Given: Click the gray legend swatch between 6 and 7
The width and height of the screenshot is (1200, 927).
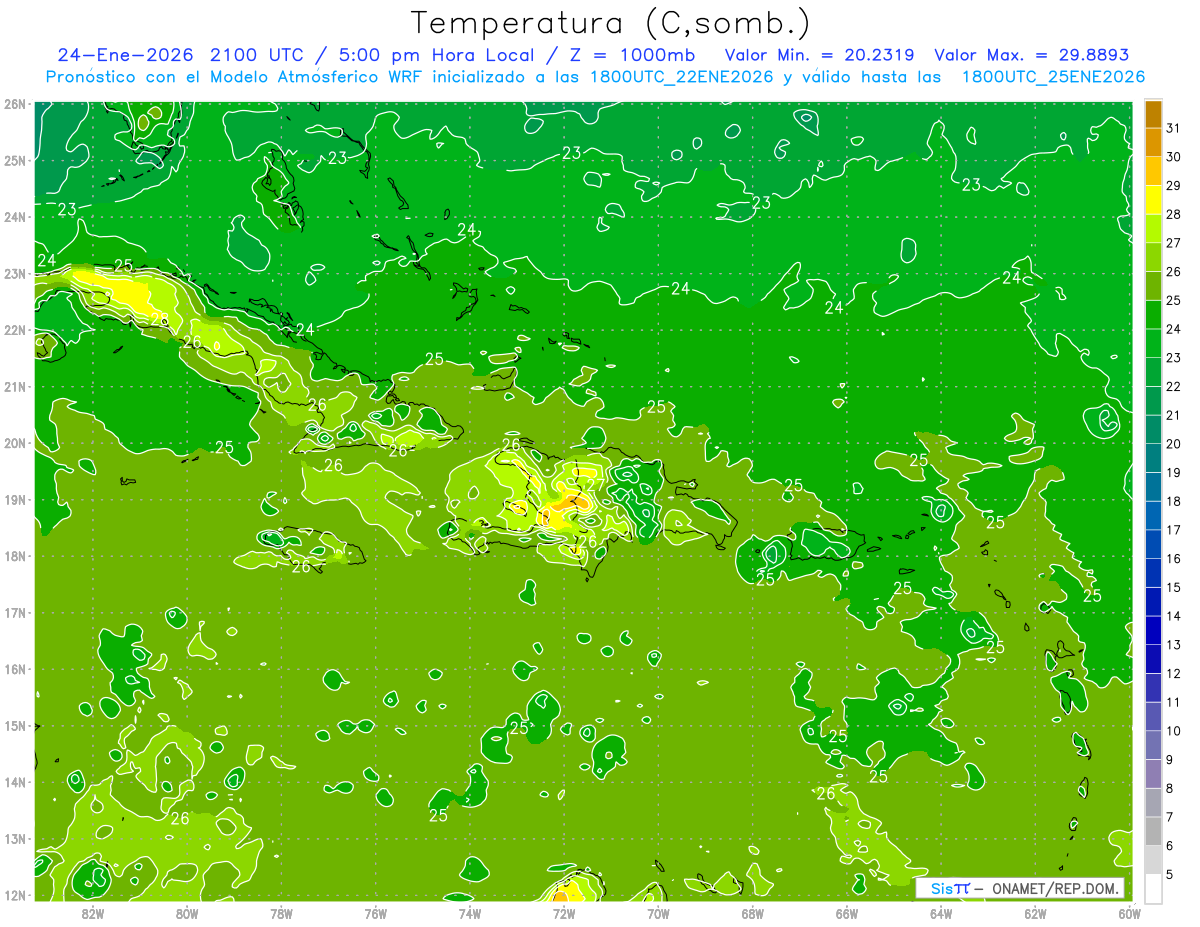Looking at the screenshot, I should tap(1153, 831).
